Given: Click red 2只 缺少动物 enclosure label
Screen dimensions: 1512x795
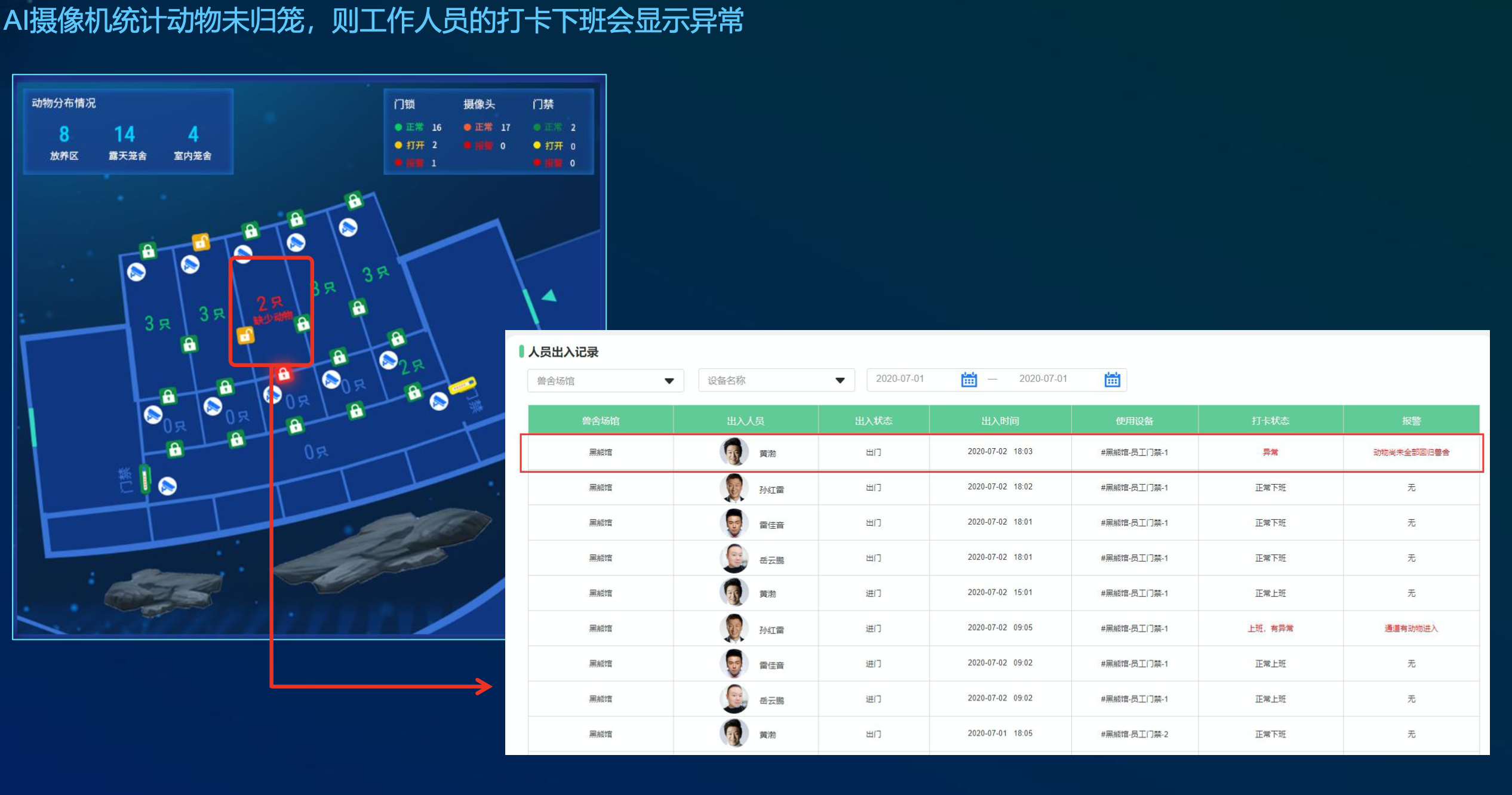Looking at the screenshot, I should 272,309.
